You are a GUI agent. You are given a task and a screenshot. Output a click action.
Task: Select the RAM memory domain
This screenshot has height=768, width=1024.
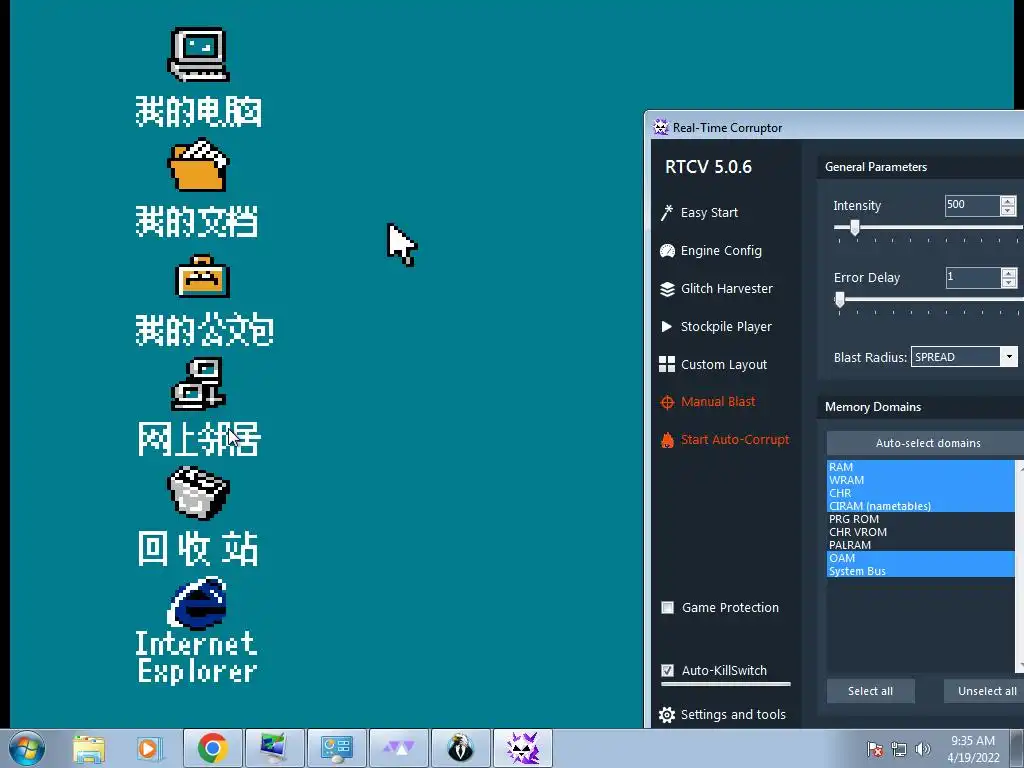coord(921,467)
